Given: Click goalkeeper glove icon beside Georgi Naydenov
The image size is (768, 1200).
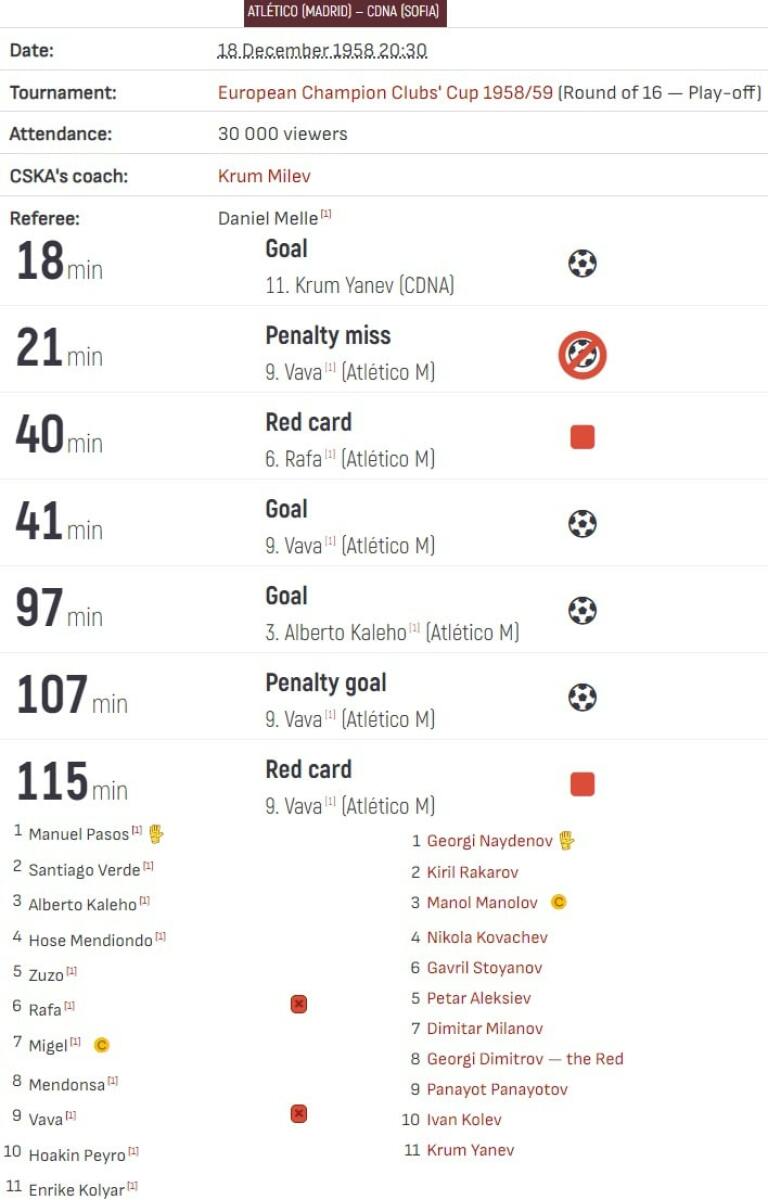Looking at the screenshot, I should click(x=567, y=840).
